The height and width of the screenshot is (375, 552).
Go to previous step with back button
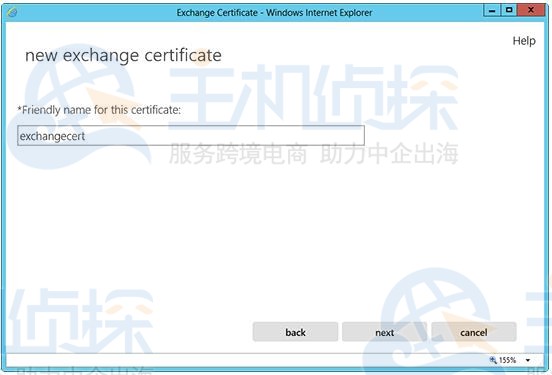click(x=295, y=332)
